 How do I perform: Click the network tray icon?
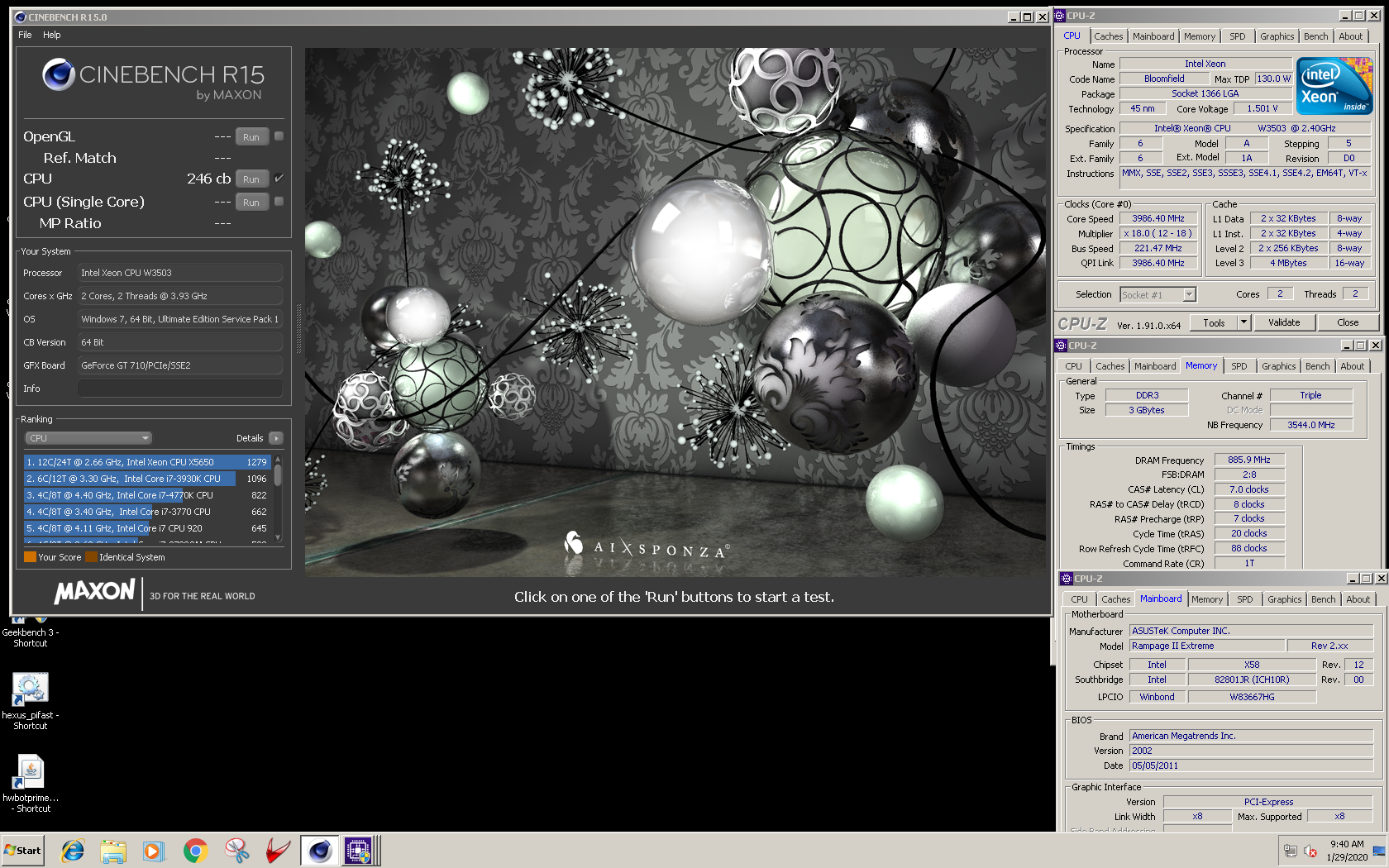(x=1290, y=851)
